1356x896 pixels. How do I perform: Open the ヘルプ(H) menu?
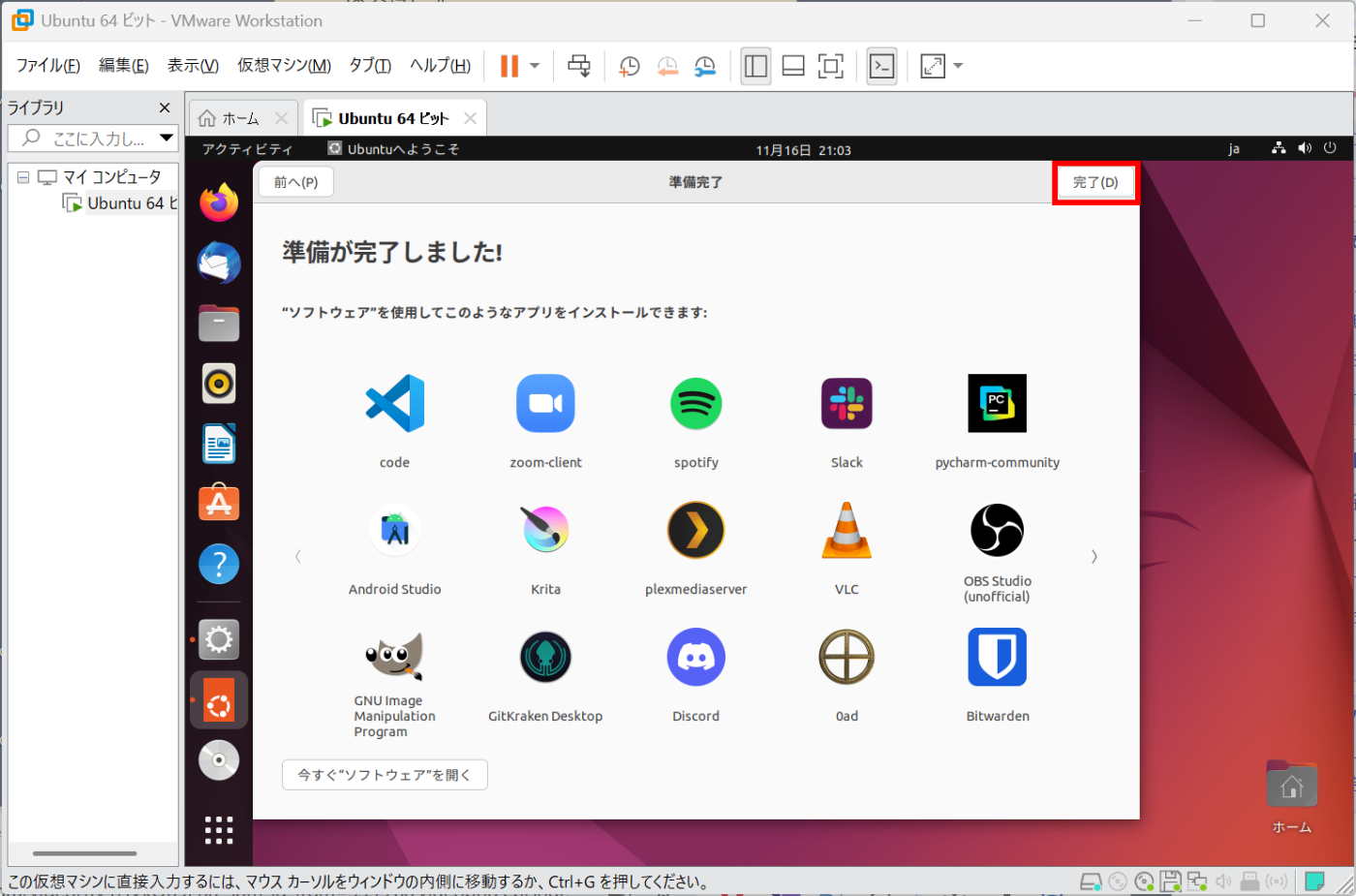point(440,65)
